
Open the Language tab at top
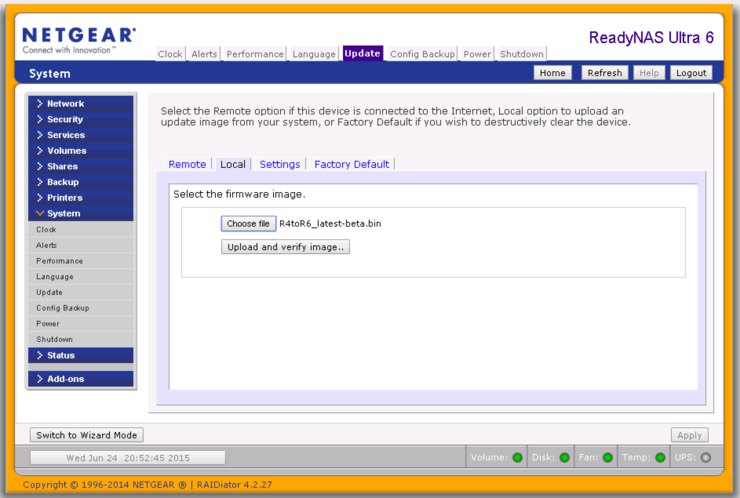click(313, 54)
